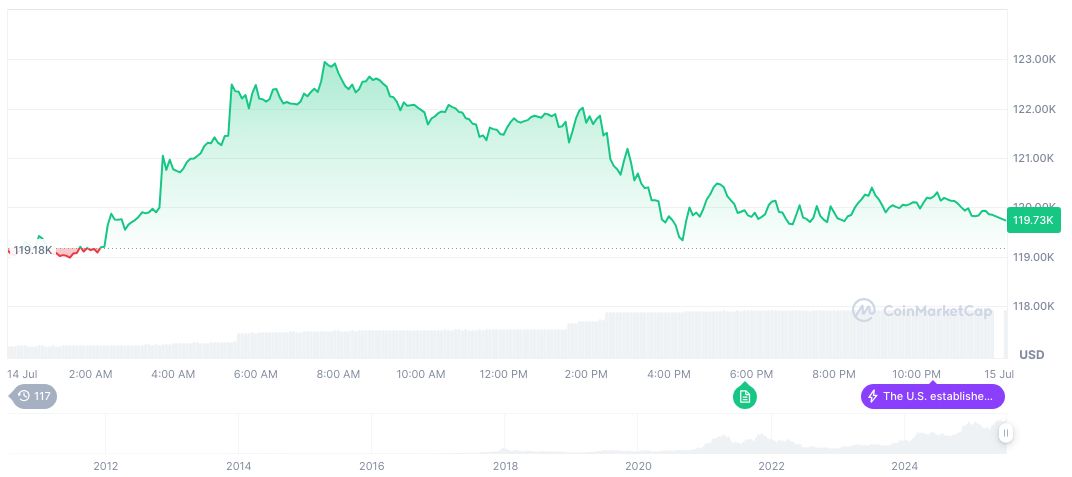Grab the range slider handle at right

tap(1005, 433)
